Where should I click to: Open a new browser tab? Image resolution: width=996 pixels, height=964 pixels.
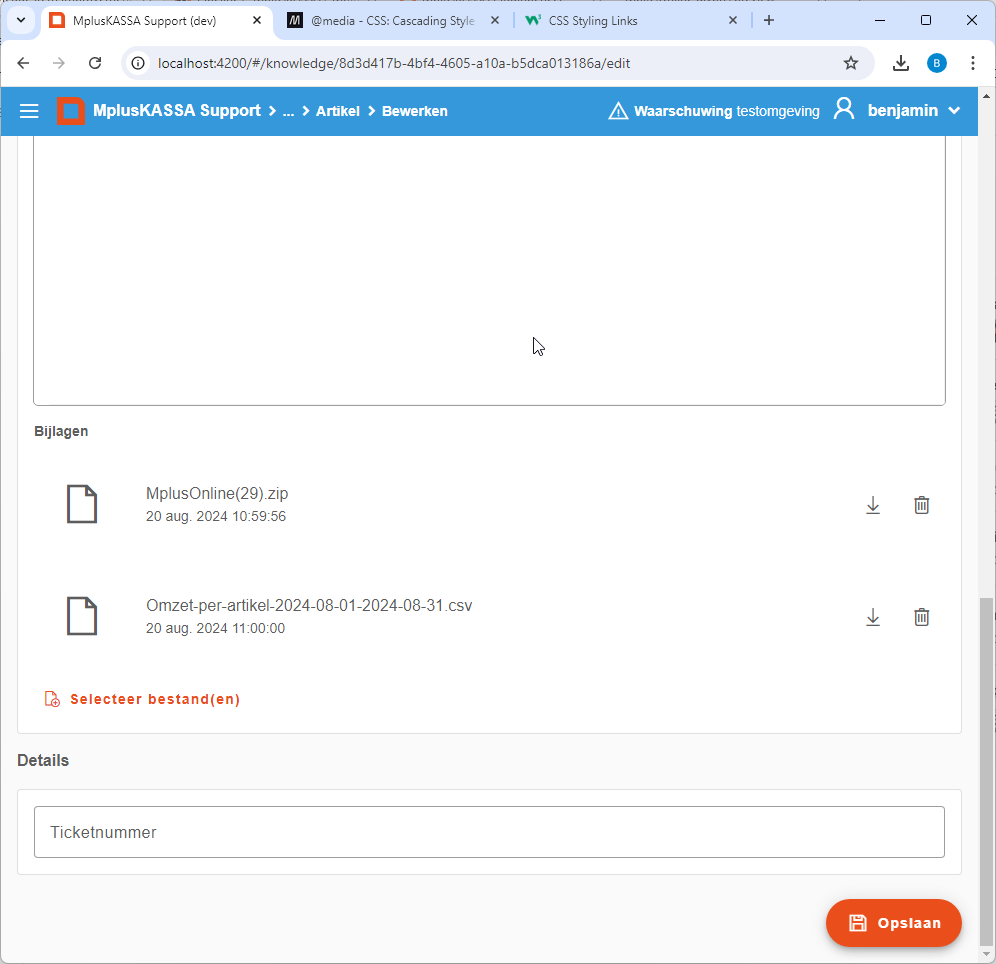[769, 20]
